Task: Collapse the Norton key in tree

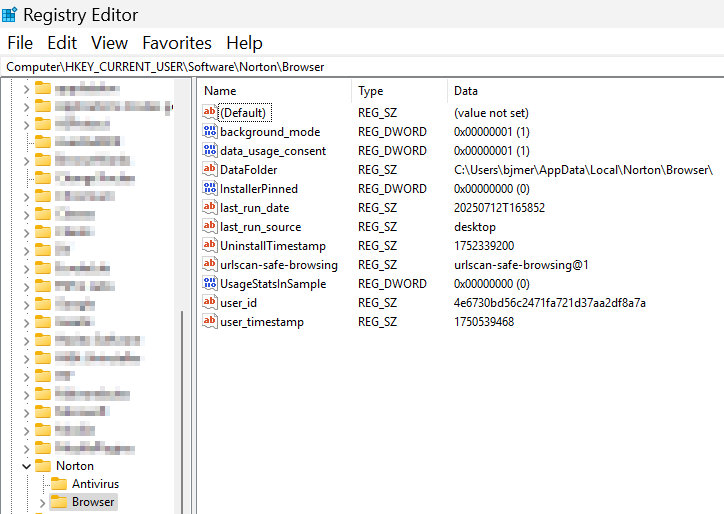Action: (x=25, y=466)
